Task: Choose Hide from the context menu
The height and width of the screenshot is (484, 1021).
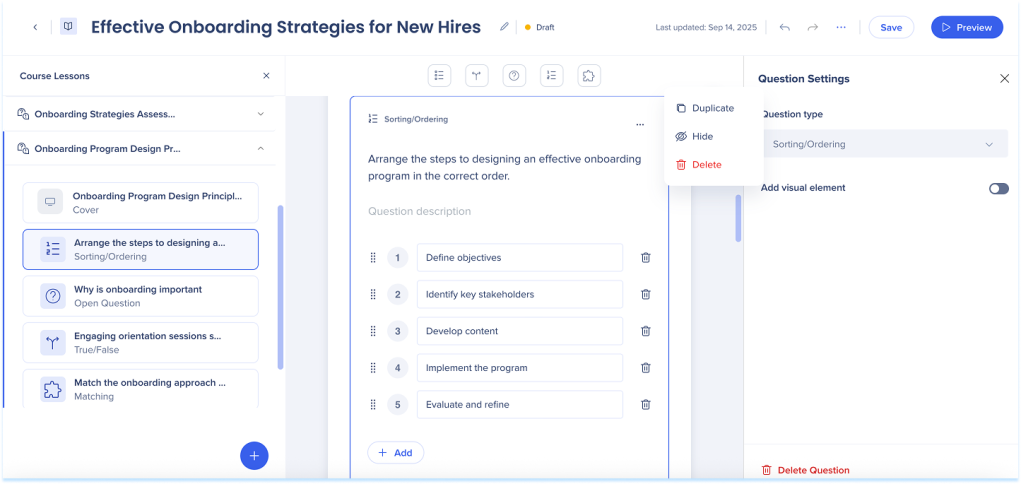Action: click(702, 136)
